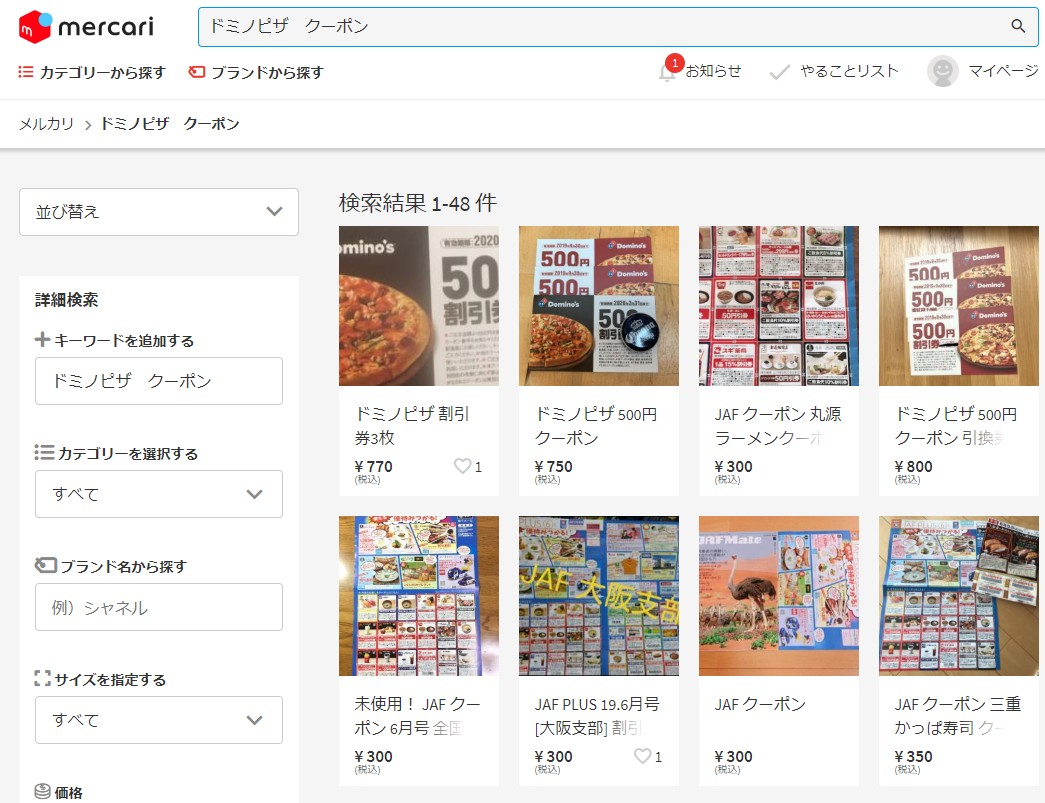Click the checkmark icon beside やることリスト

(x=779, y=71)
